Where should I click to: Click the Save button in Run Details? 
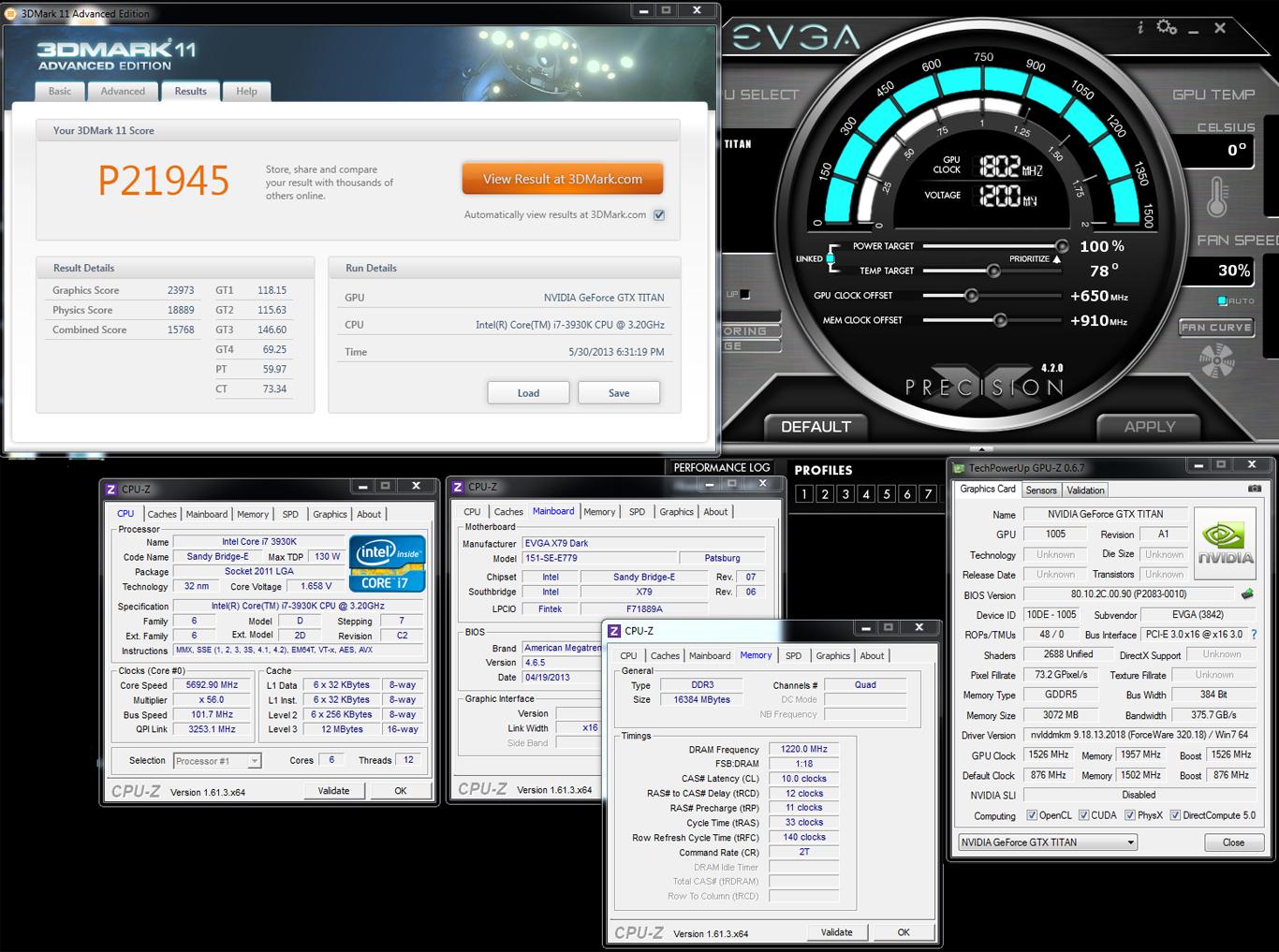click(619, 393)
